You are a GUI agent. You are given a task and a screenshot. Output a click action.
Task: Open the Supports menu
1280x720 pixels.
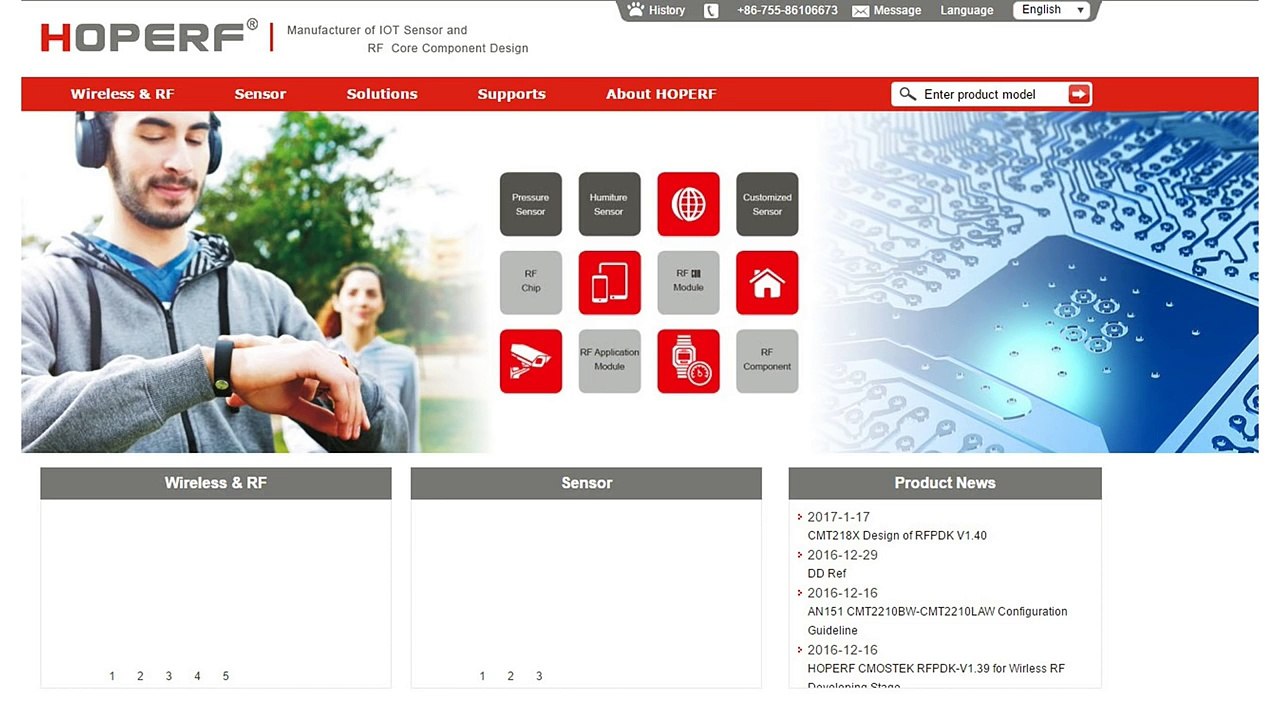[x=511, y=94]
